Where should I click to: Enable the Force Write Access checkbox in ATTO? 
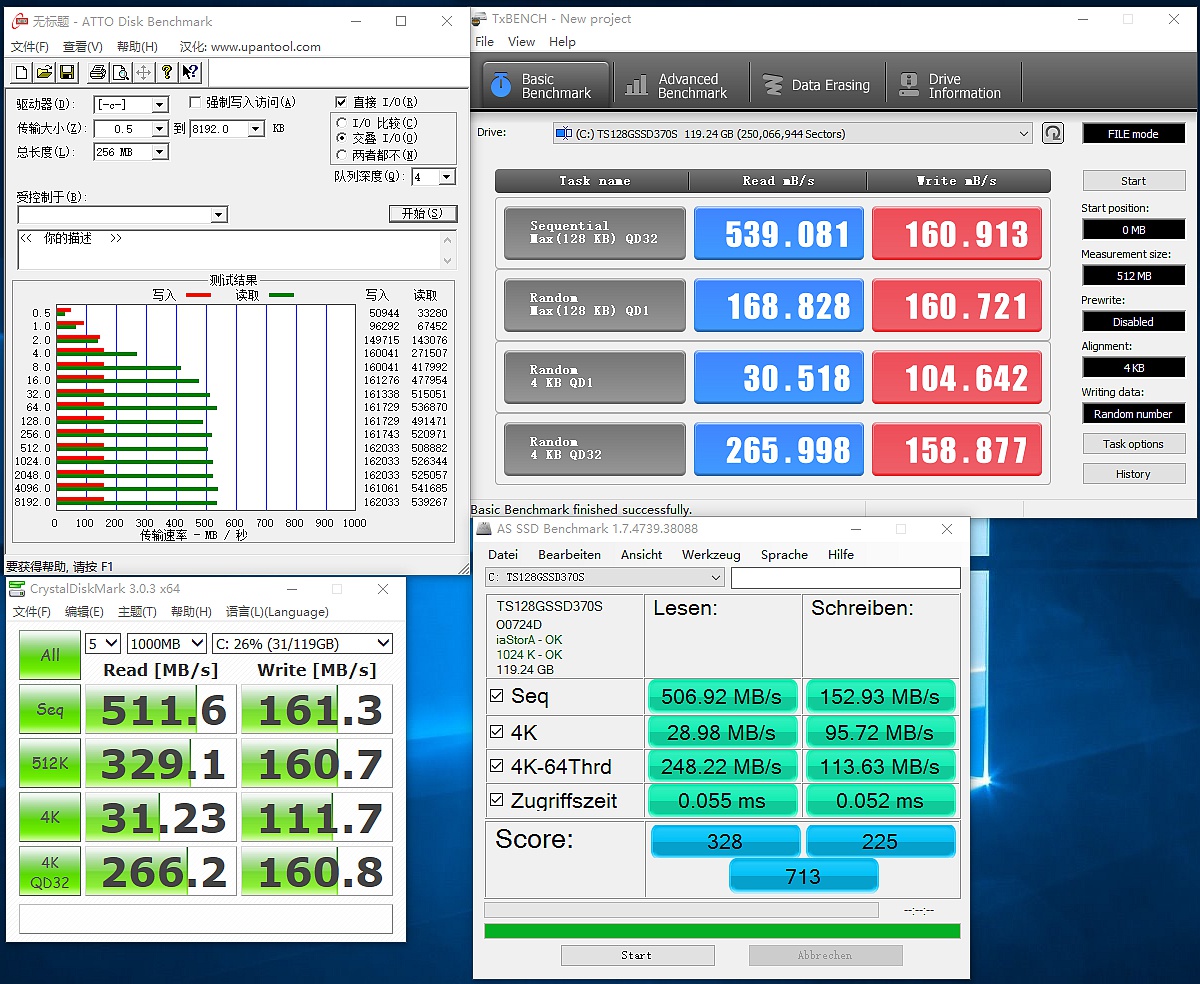196,102
